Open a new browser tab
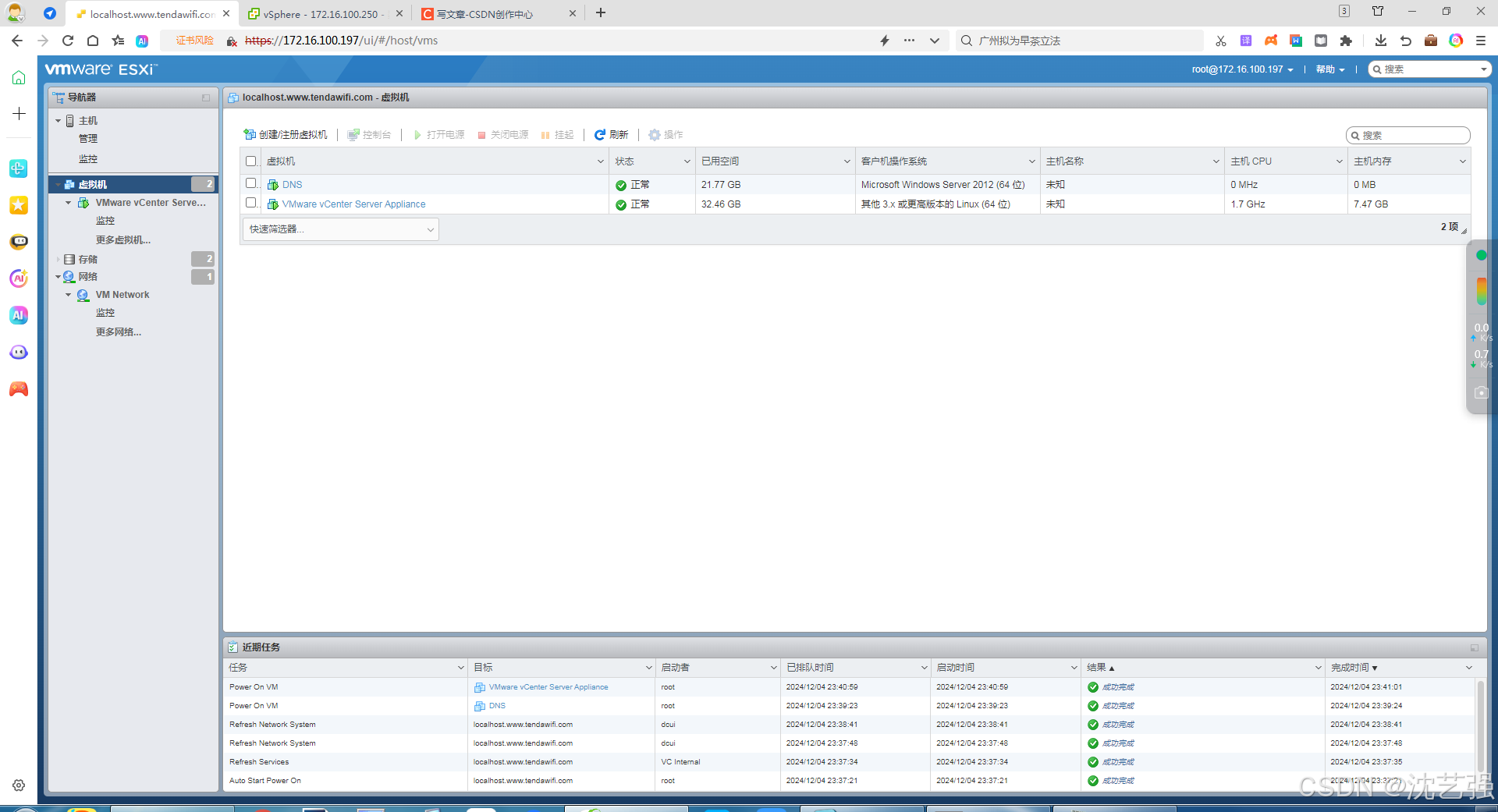This screenshot has width=1498, height=812. tap(601, 13)
